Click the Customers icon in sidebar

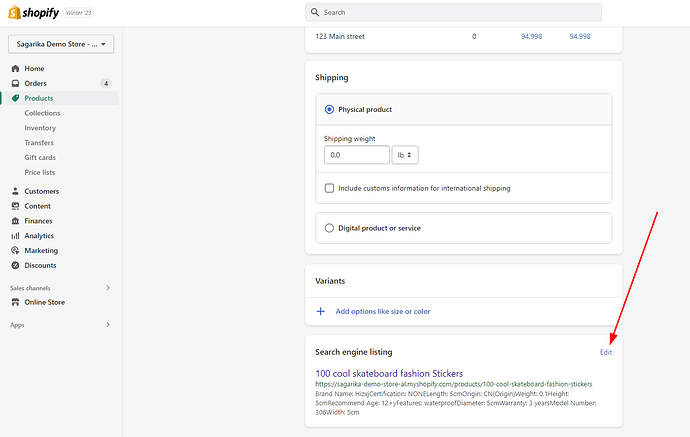click(15, 191)
